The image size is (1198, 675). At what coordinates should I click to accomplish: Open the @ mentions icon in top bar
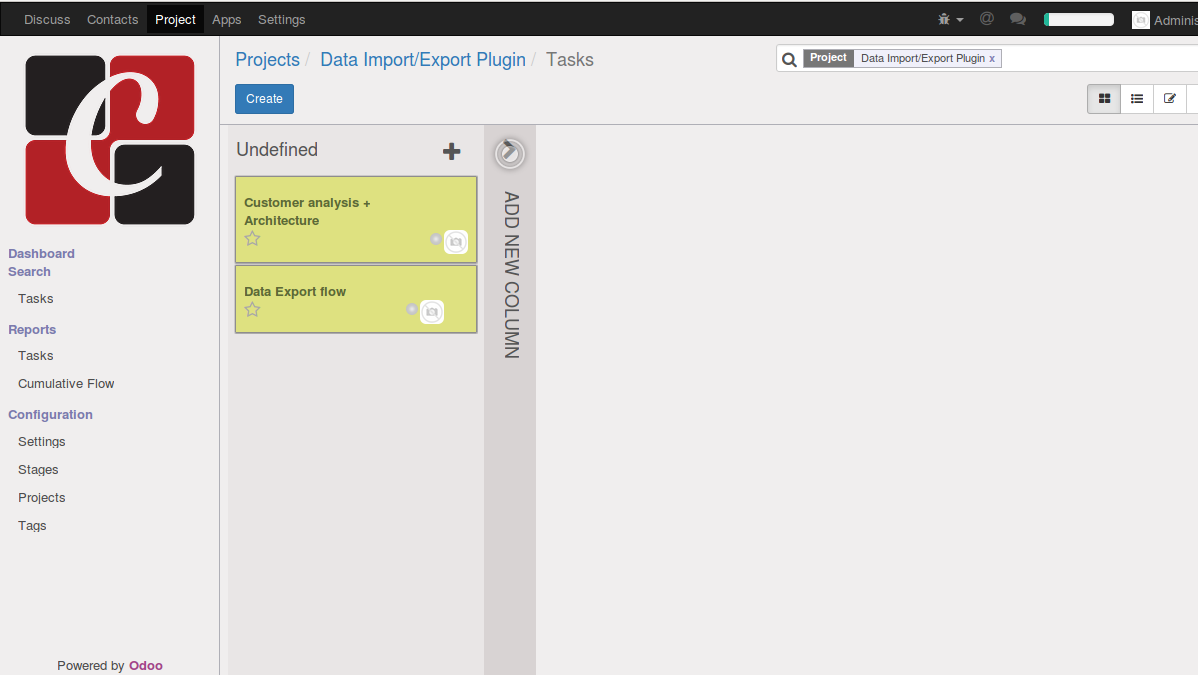986,19
